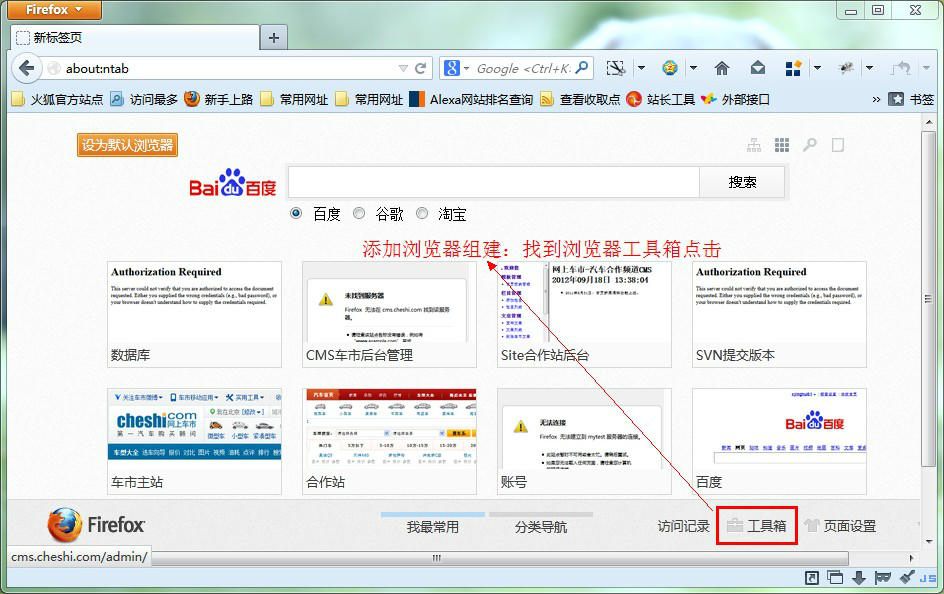Open the 火狐官方站点 bookmark folder

(x=57, y=99)
